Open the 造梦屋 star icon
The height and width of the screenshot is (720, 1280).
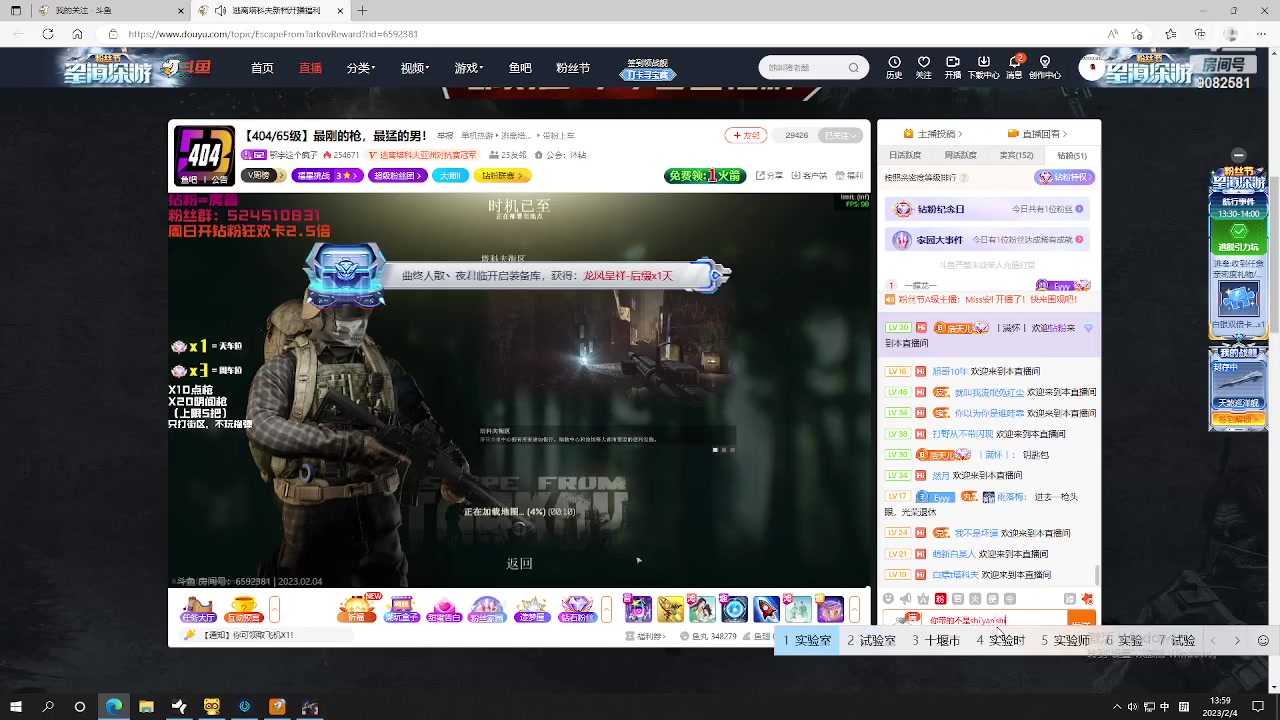pyautogui.click(x=532, y=609)
